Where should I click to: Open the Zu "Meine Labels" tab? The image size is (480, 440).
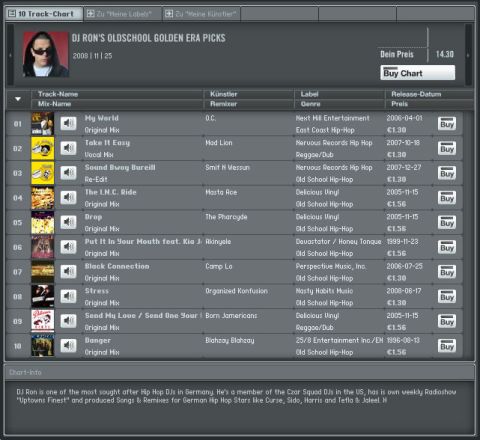[123, 14]
